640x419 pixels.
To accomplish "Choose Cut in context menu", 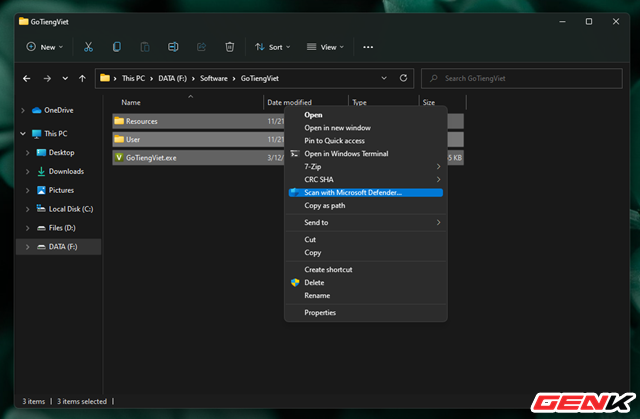I will [365, 239].
